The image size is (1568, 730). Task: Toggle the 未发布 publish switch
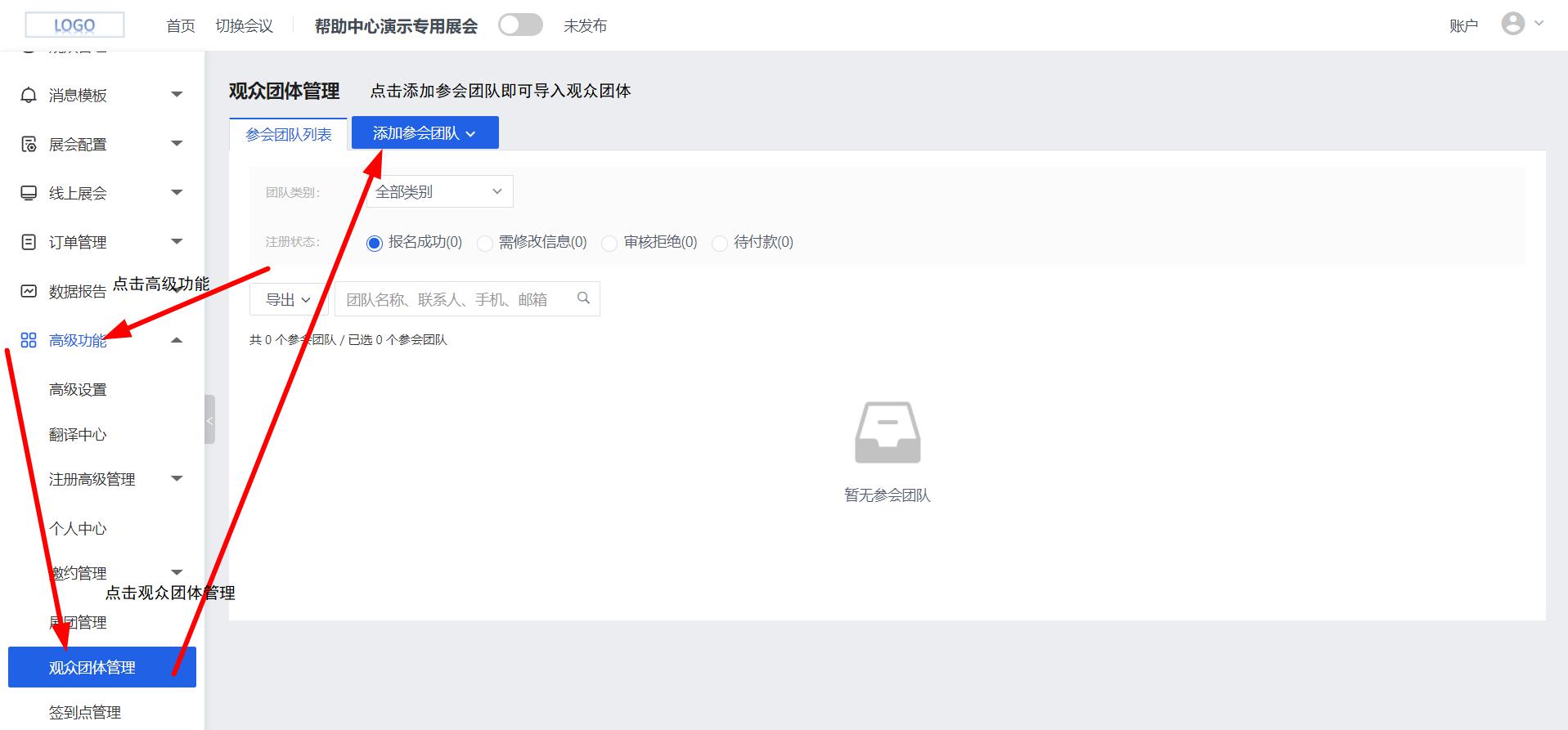tap(520, 25)
